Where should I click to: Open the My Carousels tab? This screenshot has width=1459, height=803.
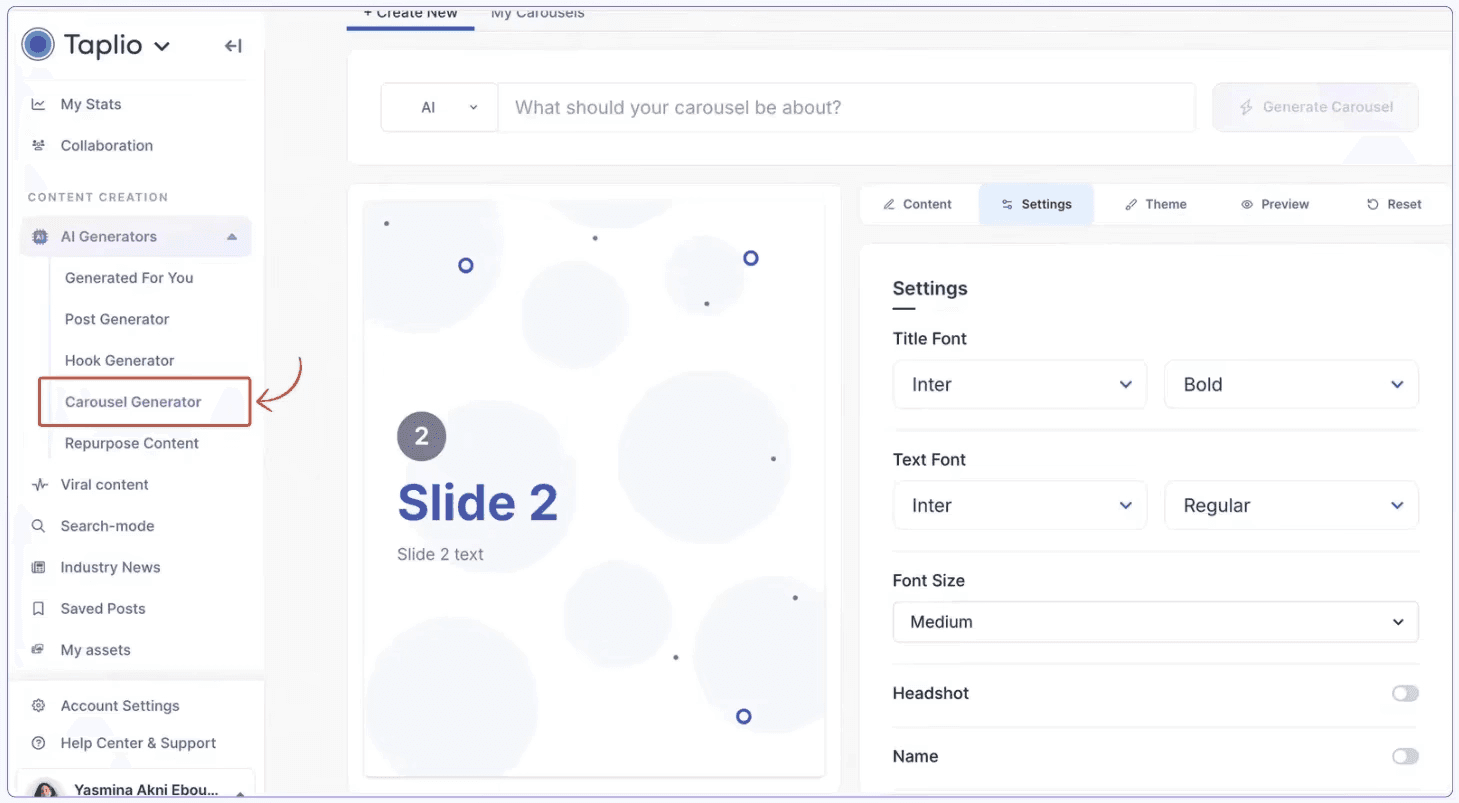pyautogui.click(x=537, y=13)
